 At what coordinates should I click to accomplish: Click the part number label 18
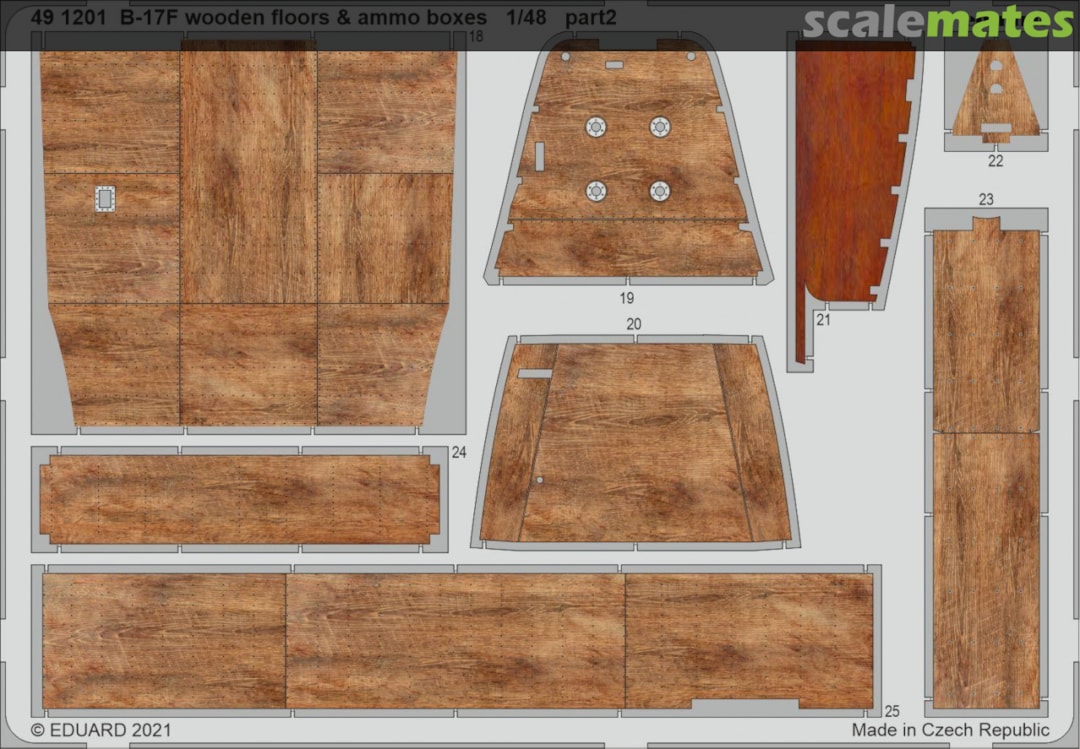tap(475, 36)
